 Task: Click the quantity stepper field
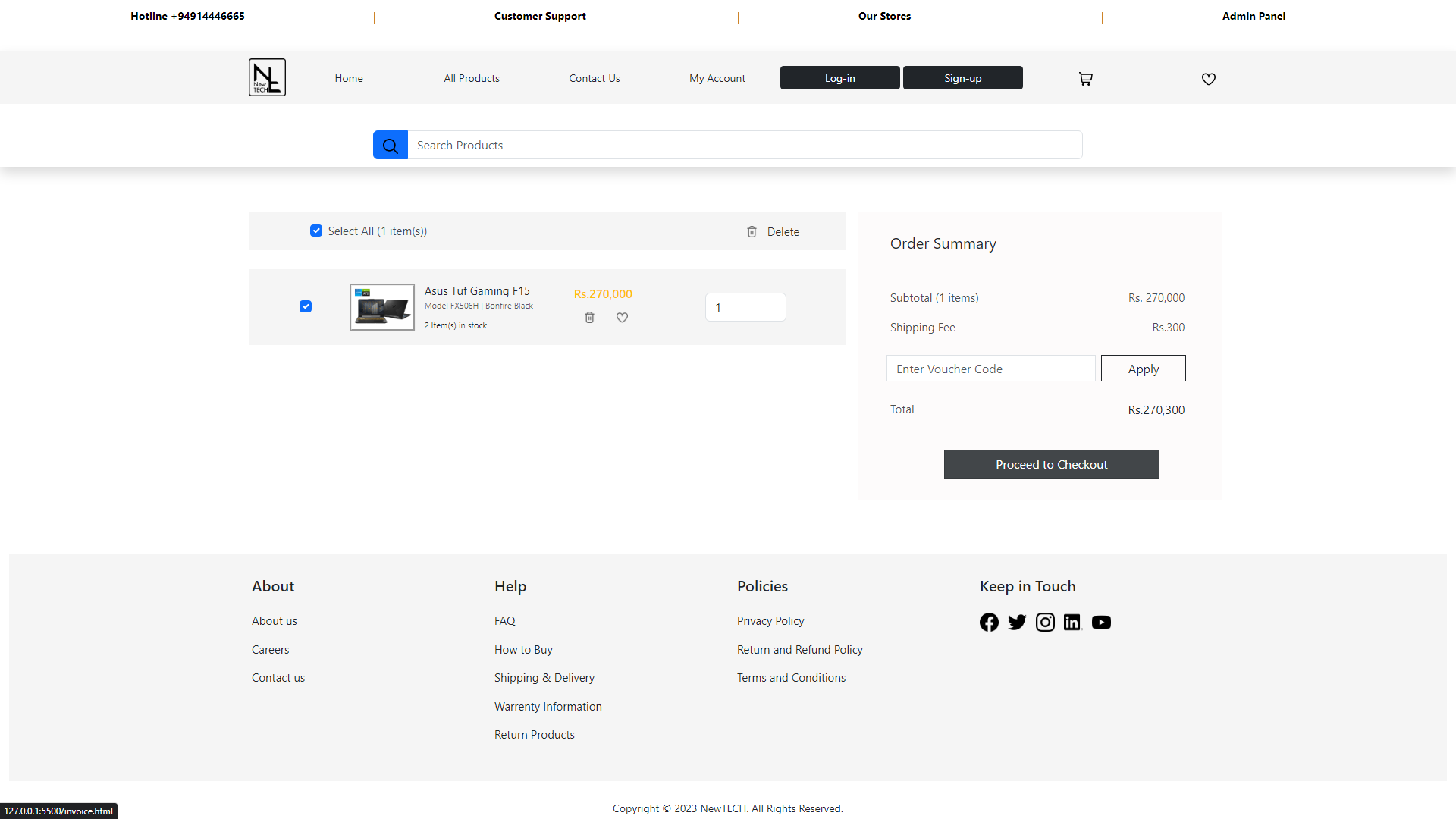pyautogui.click(x=745, y=307)
